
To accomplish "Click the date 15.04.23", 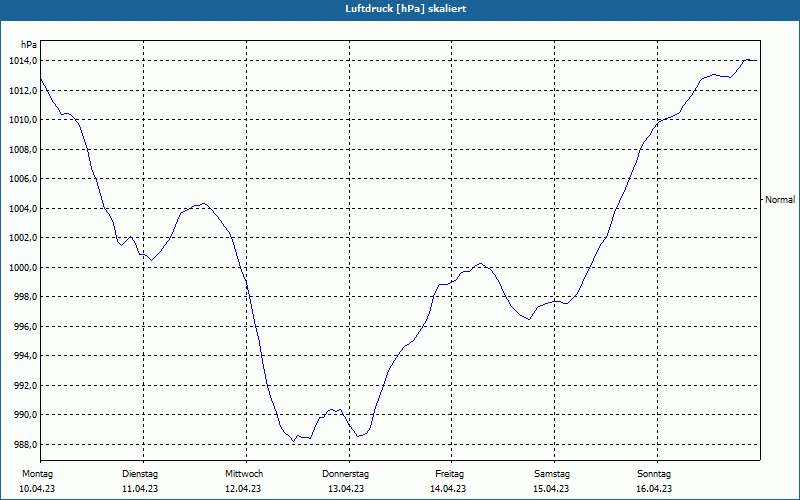I will coord(551,489).
